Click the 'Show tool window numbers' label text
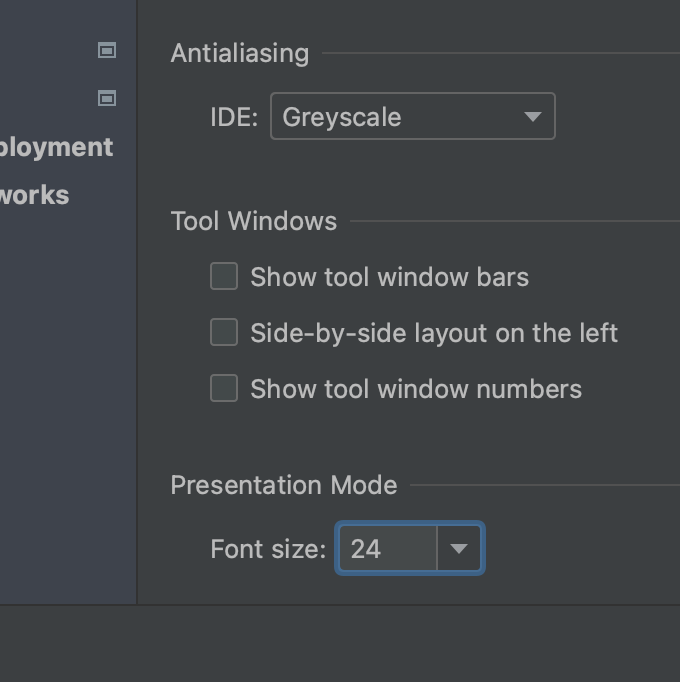 pyautogui.click(x=416, y=389)
